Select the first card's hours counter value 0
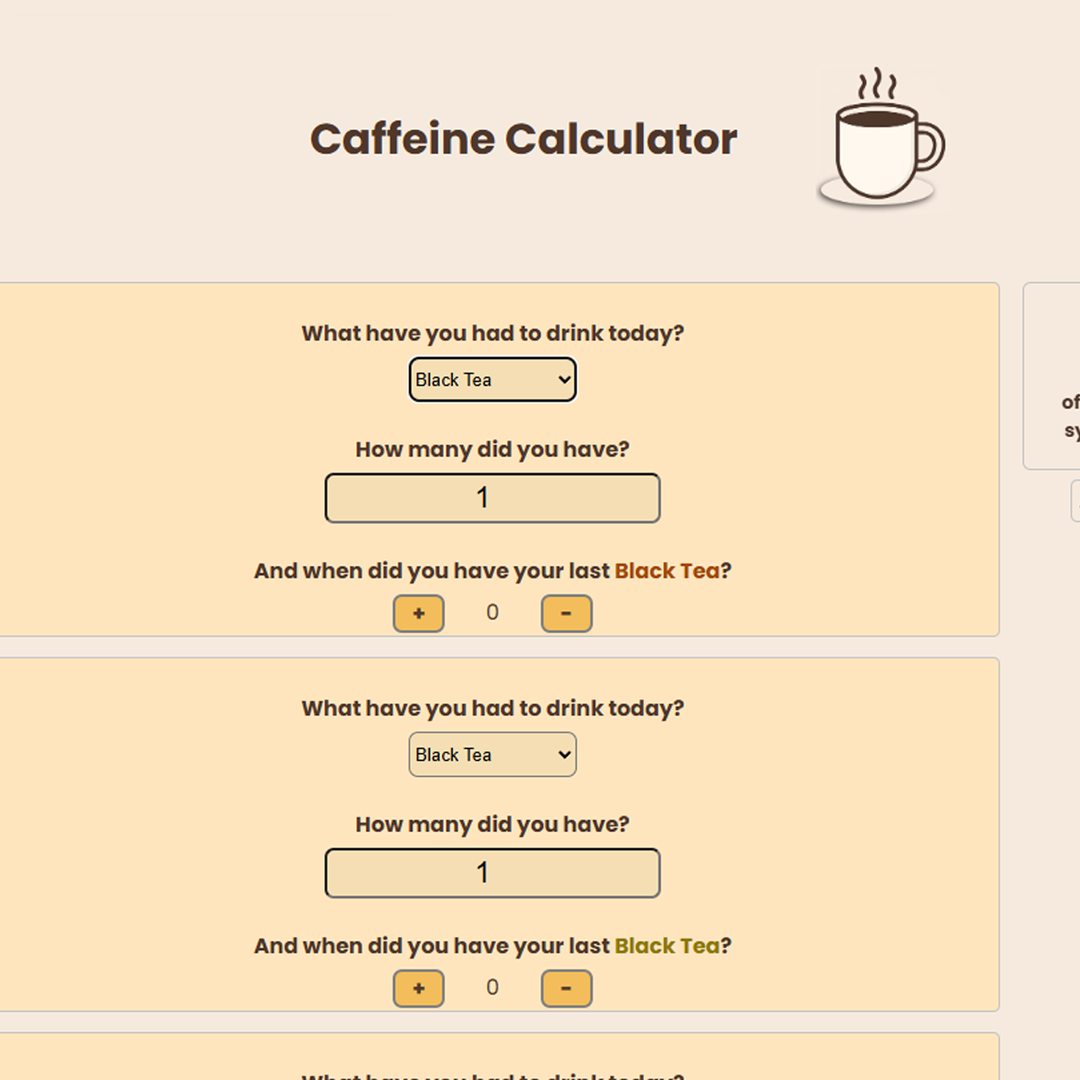 point(492,612)
